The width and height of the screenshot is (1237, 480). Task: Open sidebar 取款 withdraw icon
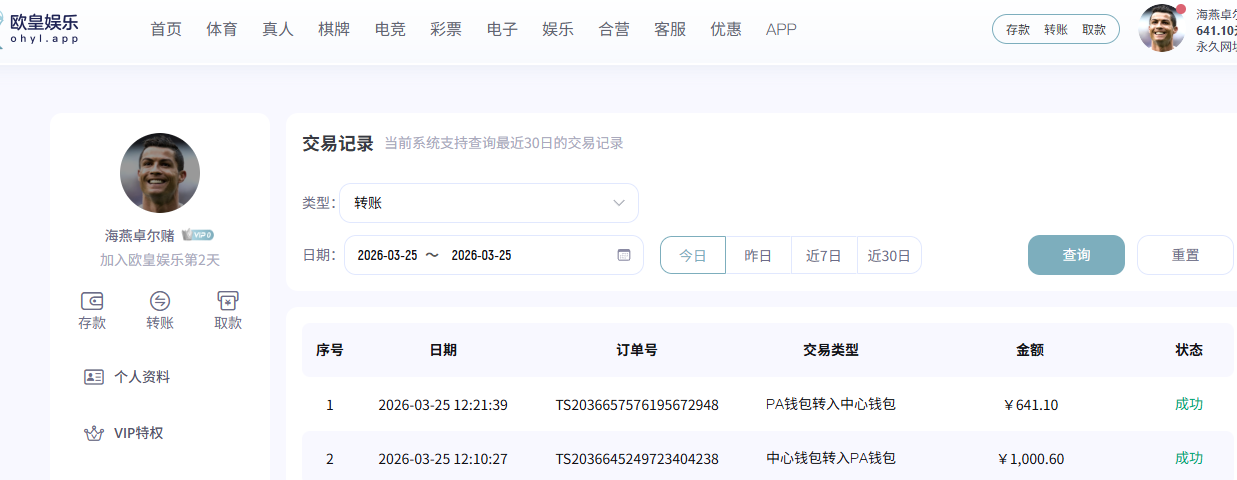pos(228,301)
